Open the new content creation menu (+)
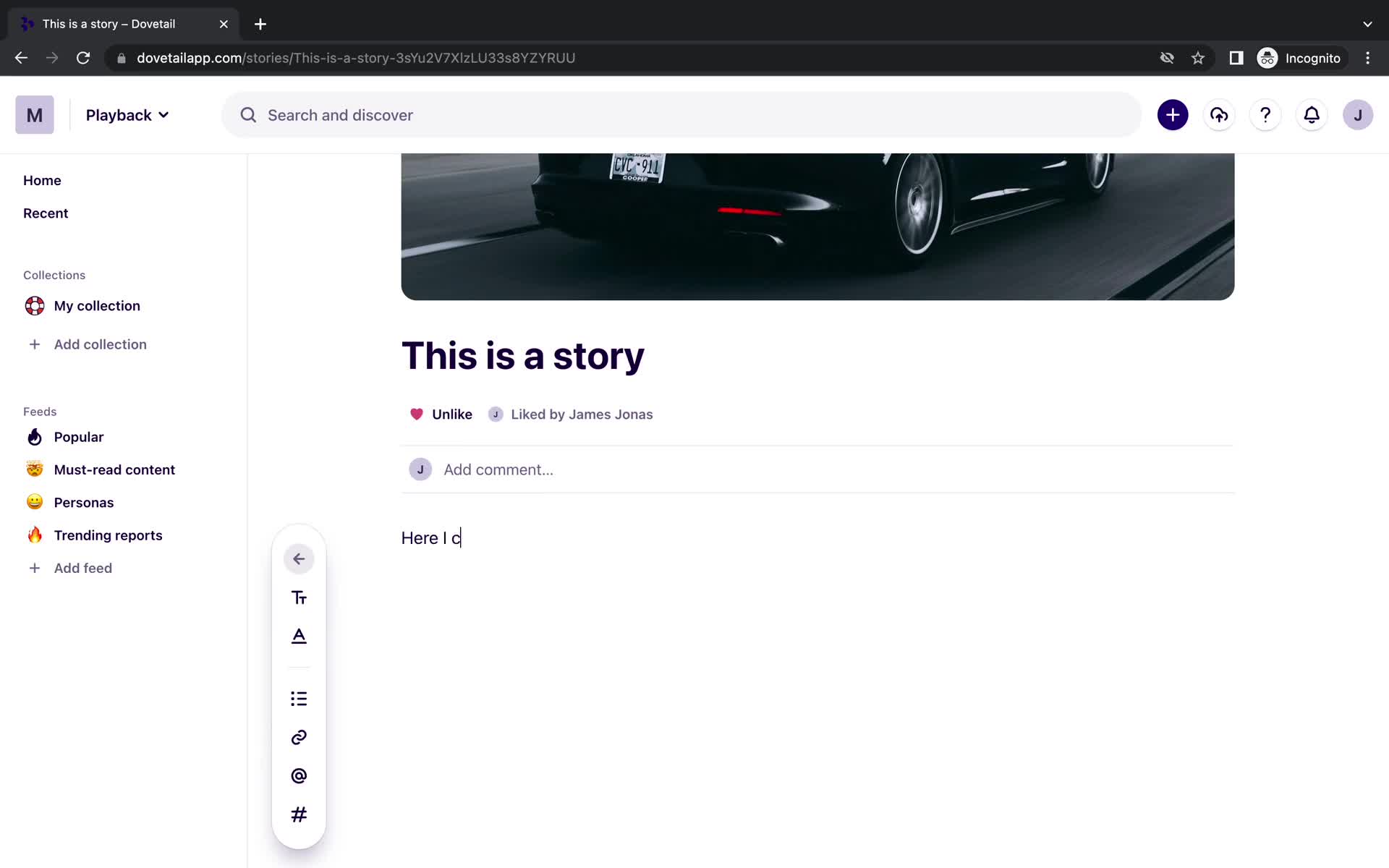The image size is (1389, 868). point(1172,114)
